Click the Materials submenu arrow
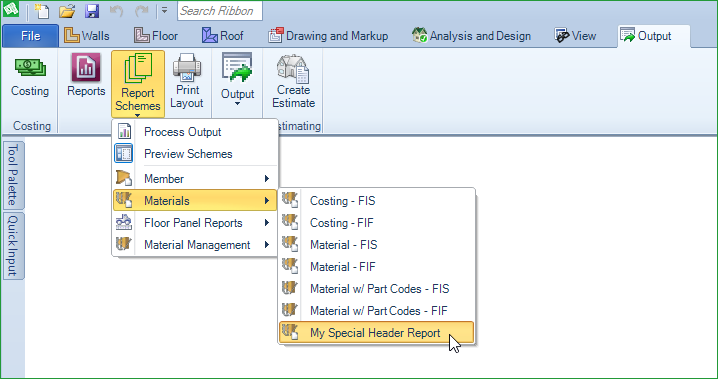This screenshot has height=379, width=718. point(267,200)
